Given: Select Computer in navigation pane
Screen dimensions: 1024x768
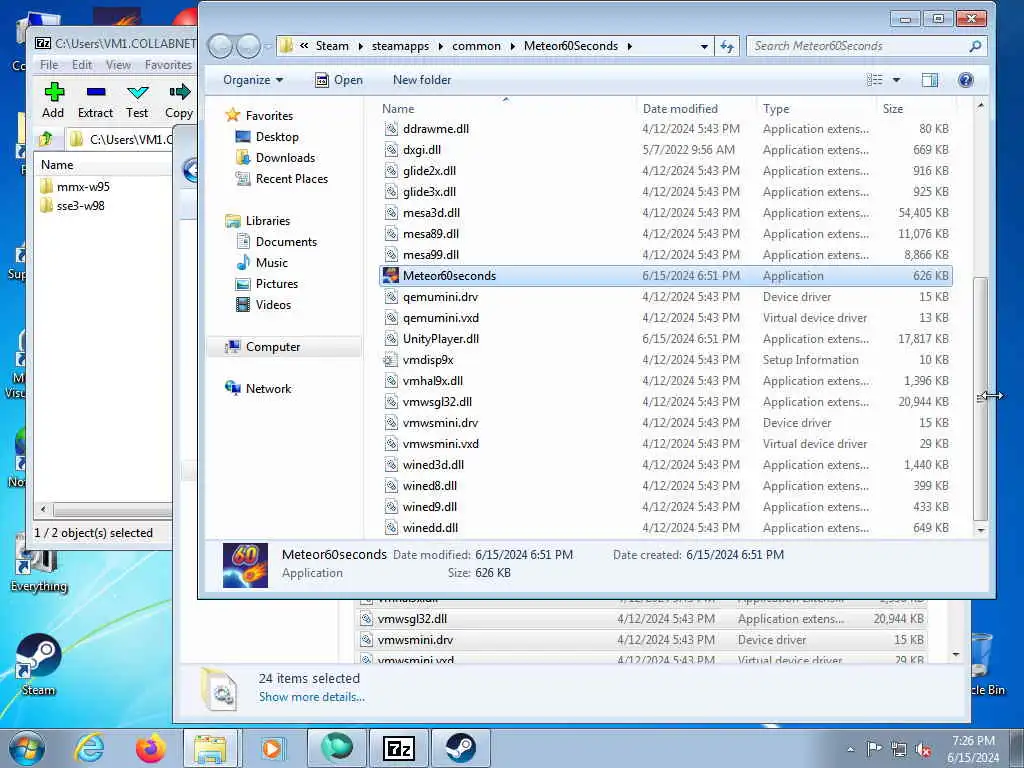Looking at the screenshot, I should tap(272, 347).
